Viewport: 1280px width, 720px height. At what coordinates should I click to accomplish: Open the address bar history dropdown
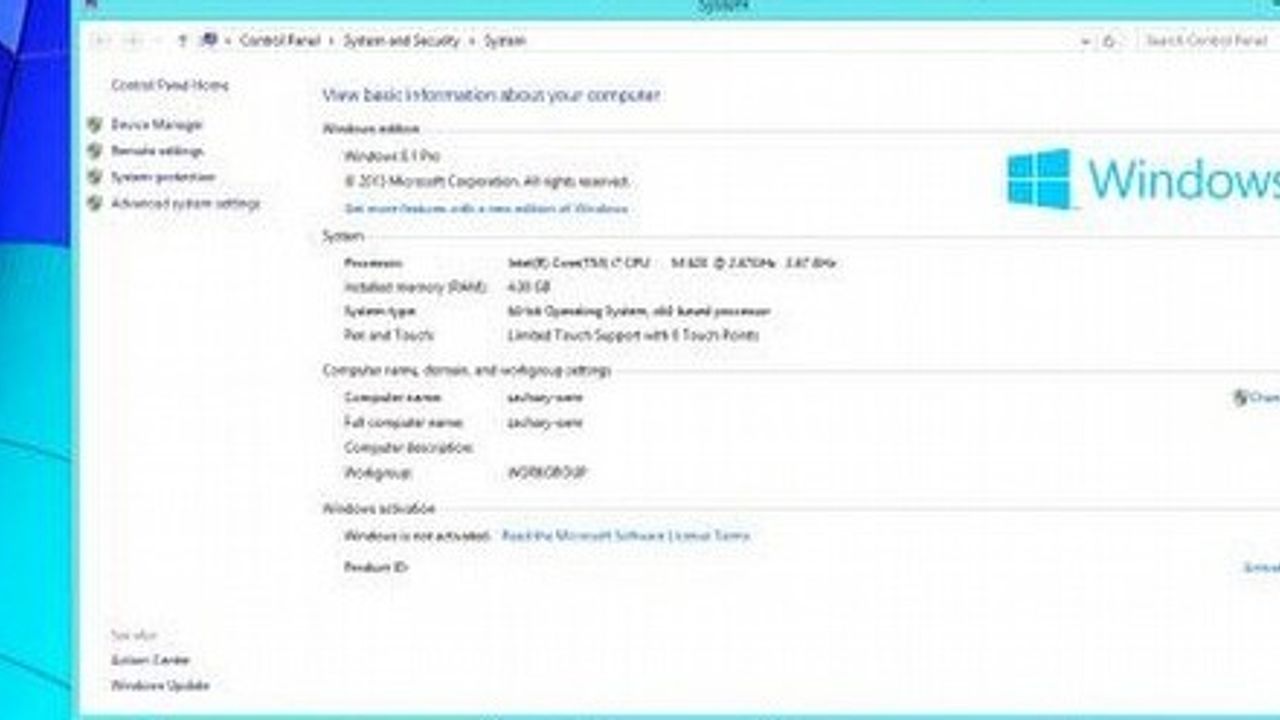[x=1086, y=42]
